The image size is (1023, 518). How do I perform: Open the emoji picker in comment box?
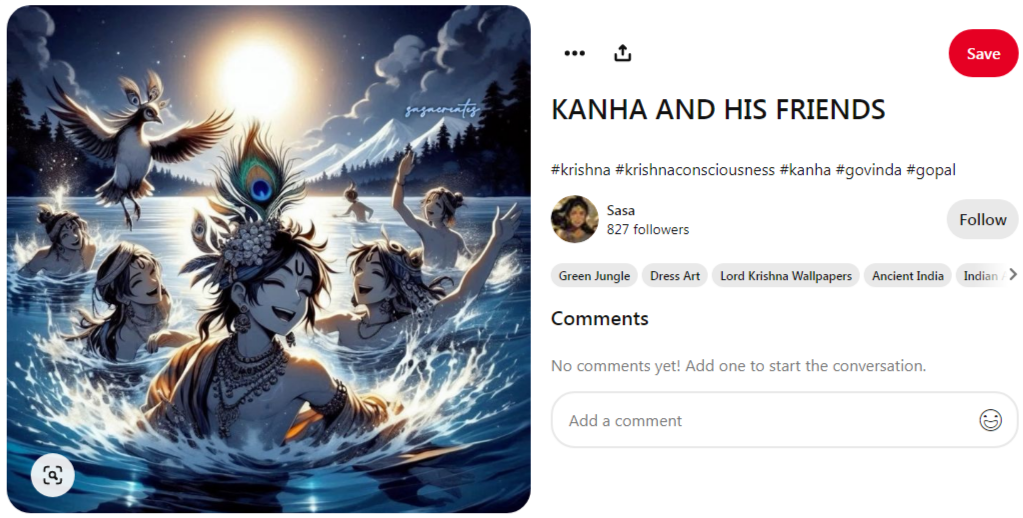coord(990,420)
